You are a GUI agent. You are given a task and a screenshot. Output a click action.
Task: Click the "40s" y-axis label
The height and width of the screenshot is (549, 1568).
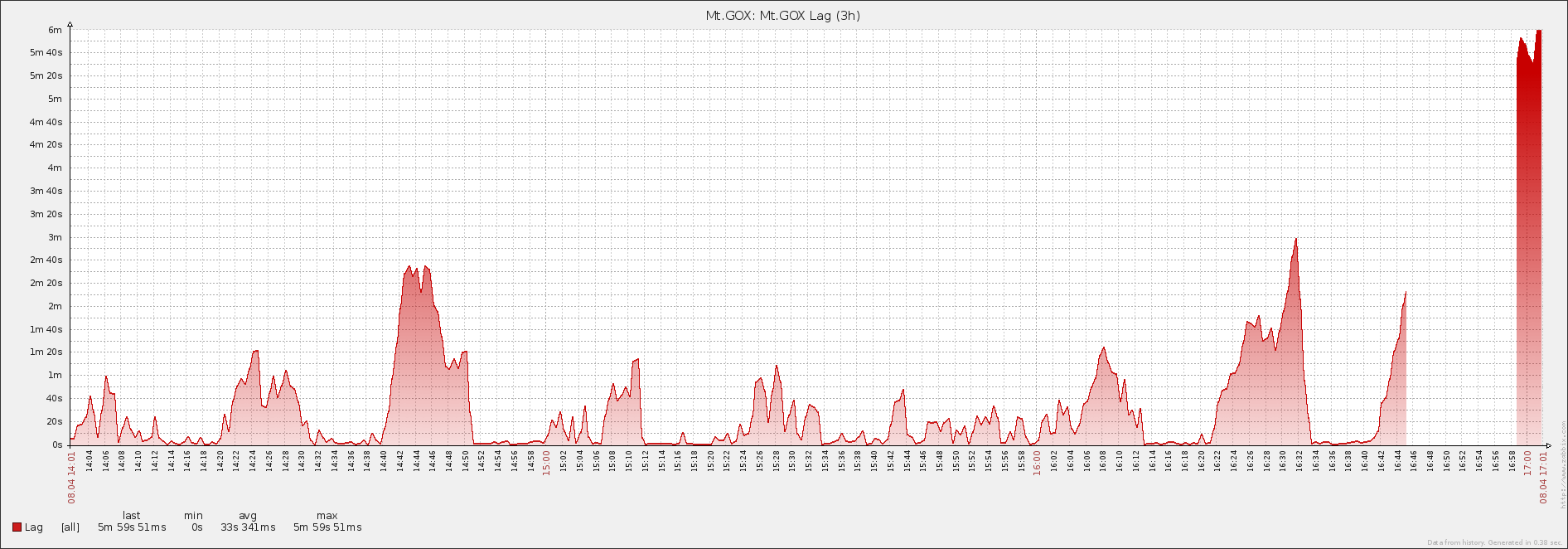pyautogui.click(x=54, y=399)
